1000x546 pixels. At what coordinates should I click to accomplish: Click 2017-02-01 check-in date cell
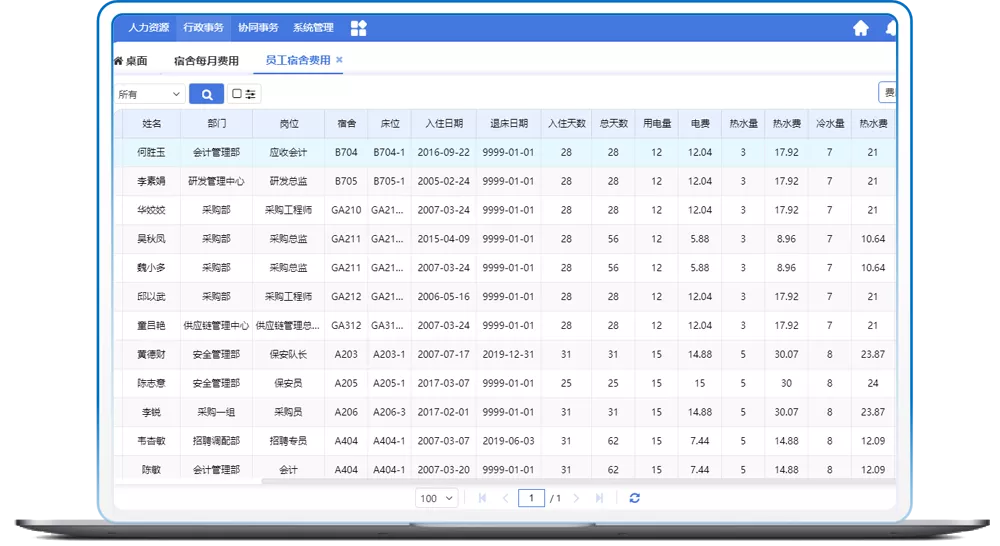[x=444, y=412]
